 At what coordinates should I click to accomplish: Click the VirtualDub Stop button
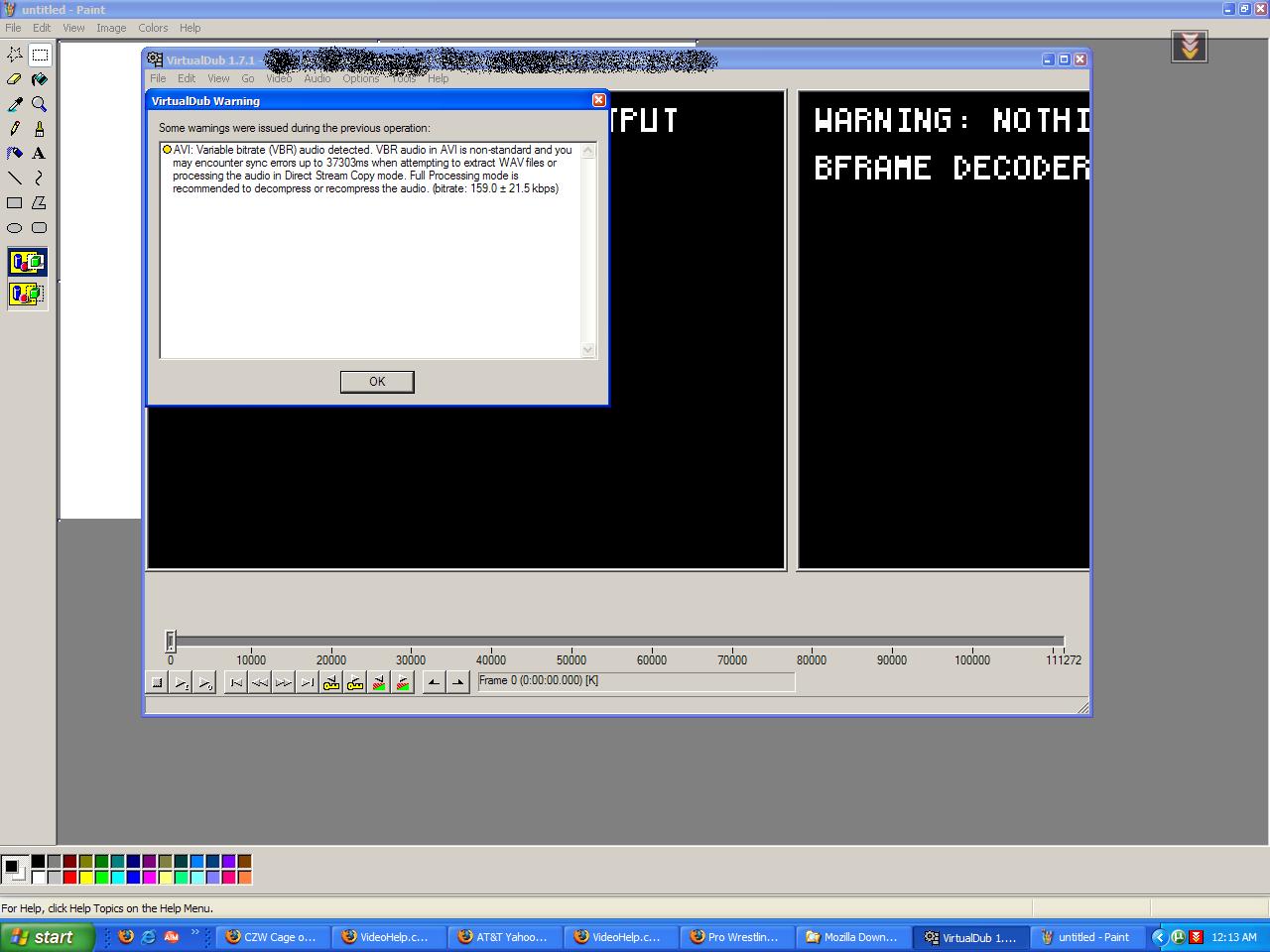[157, 682]
